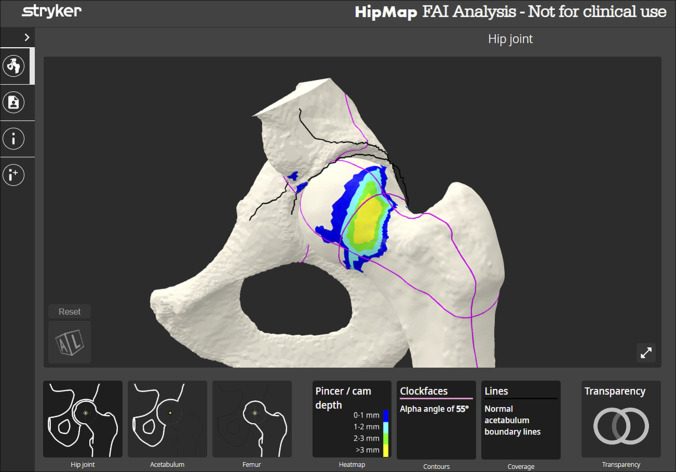Click the additional info (i+) icon
Screen dimensions: 676x472
(x=14, y=175)
